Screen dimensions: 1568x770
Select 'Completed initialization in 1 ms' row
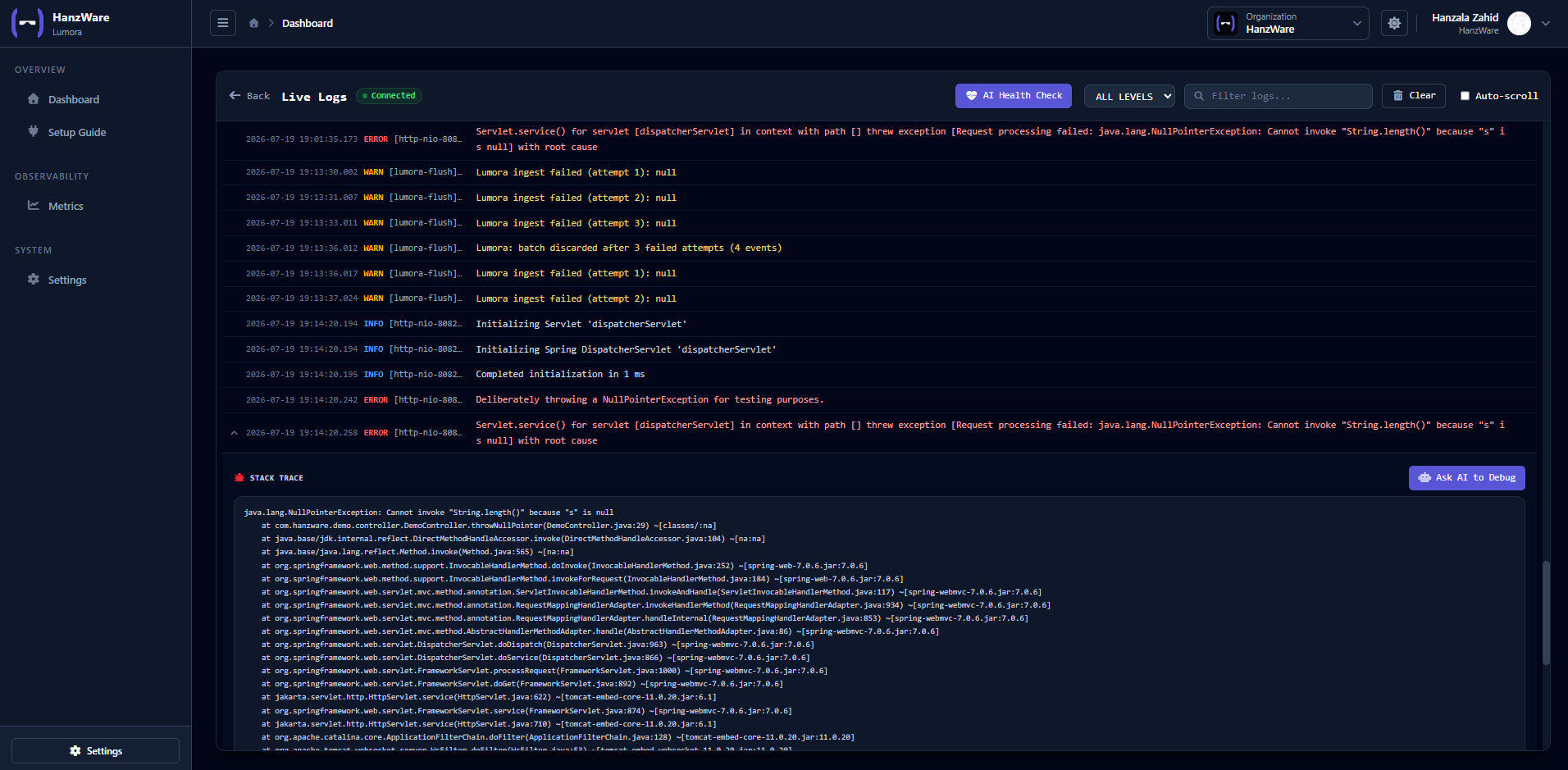click(879, 374)
